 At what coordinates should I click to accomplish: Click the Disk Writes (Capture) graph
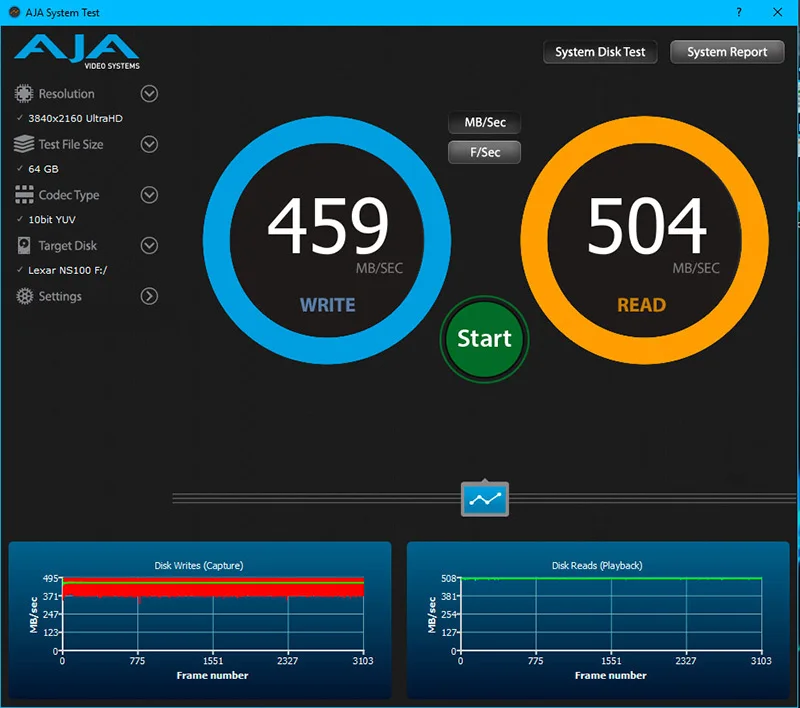tap(200, 620)
